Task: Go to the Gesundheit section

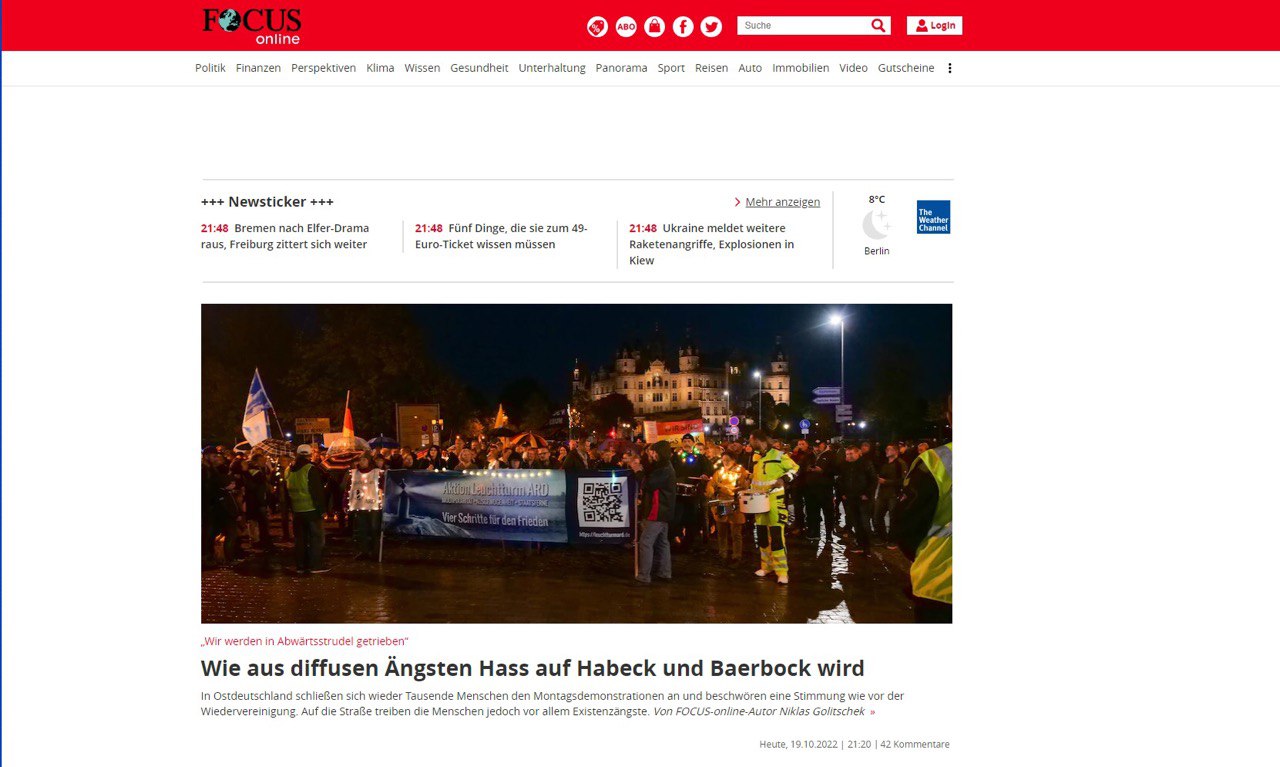Action: pyautogui.click(x=479, y=68)
